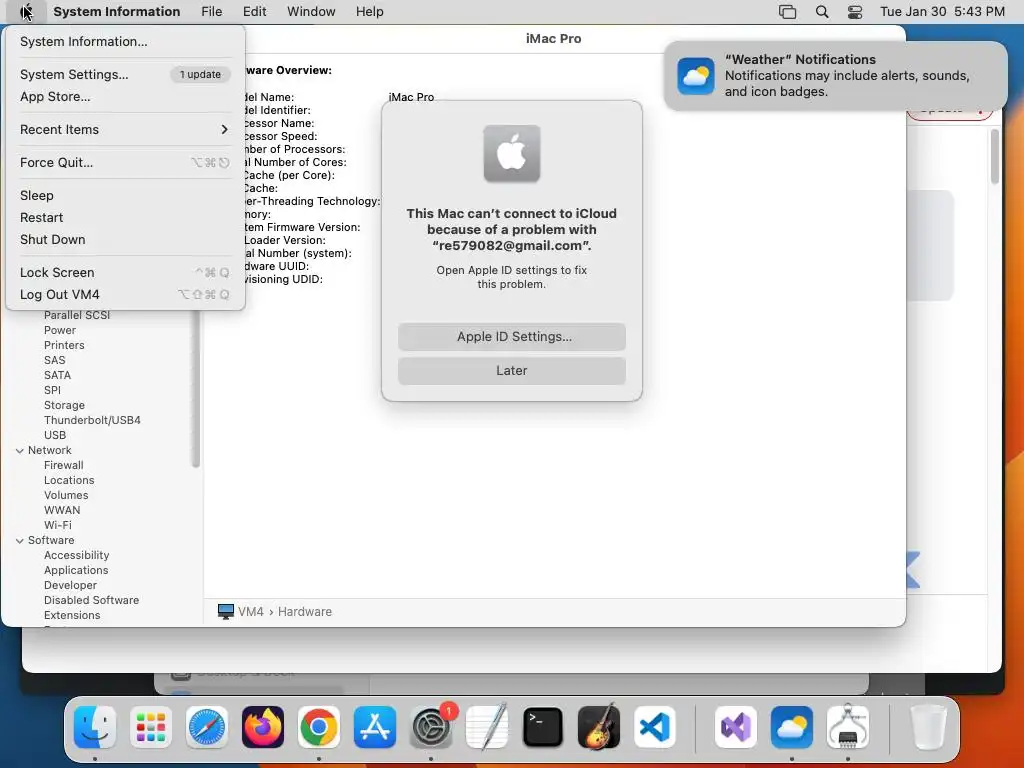Screen dimensions: 1024x768
Task: Open Trash in the Dock
Action: click(x=928, y=727)
